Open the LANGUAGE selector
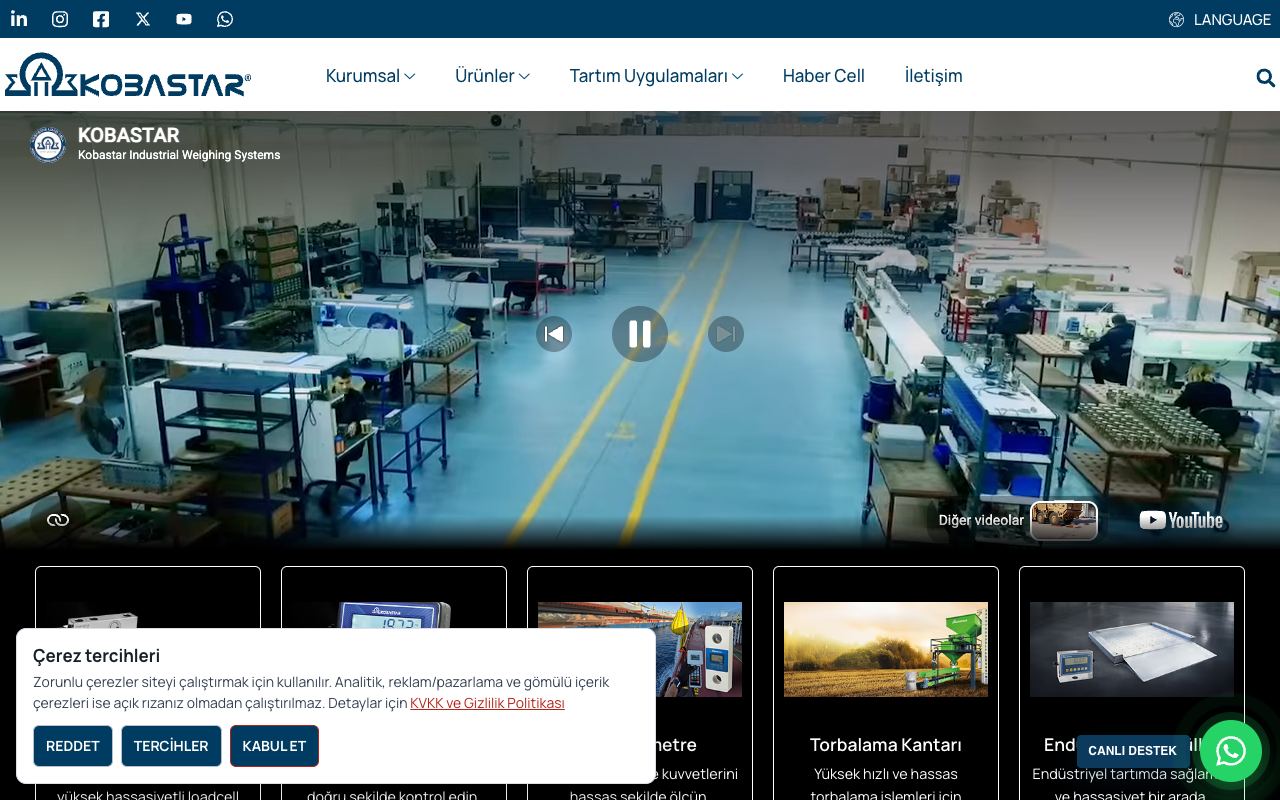This screenshot has width=1280, height=800. (1220, 19)
